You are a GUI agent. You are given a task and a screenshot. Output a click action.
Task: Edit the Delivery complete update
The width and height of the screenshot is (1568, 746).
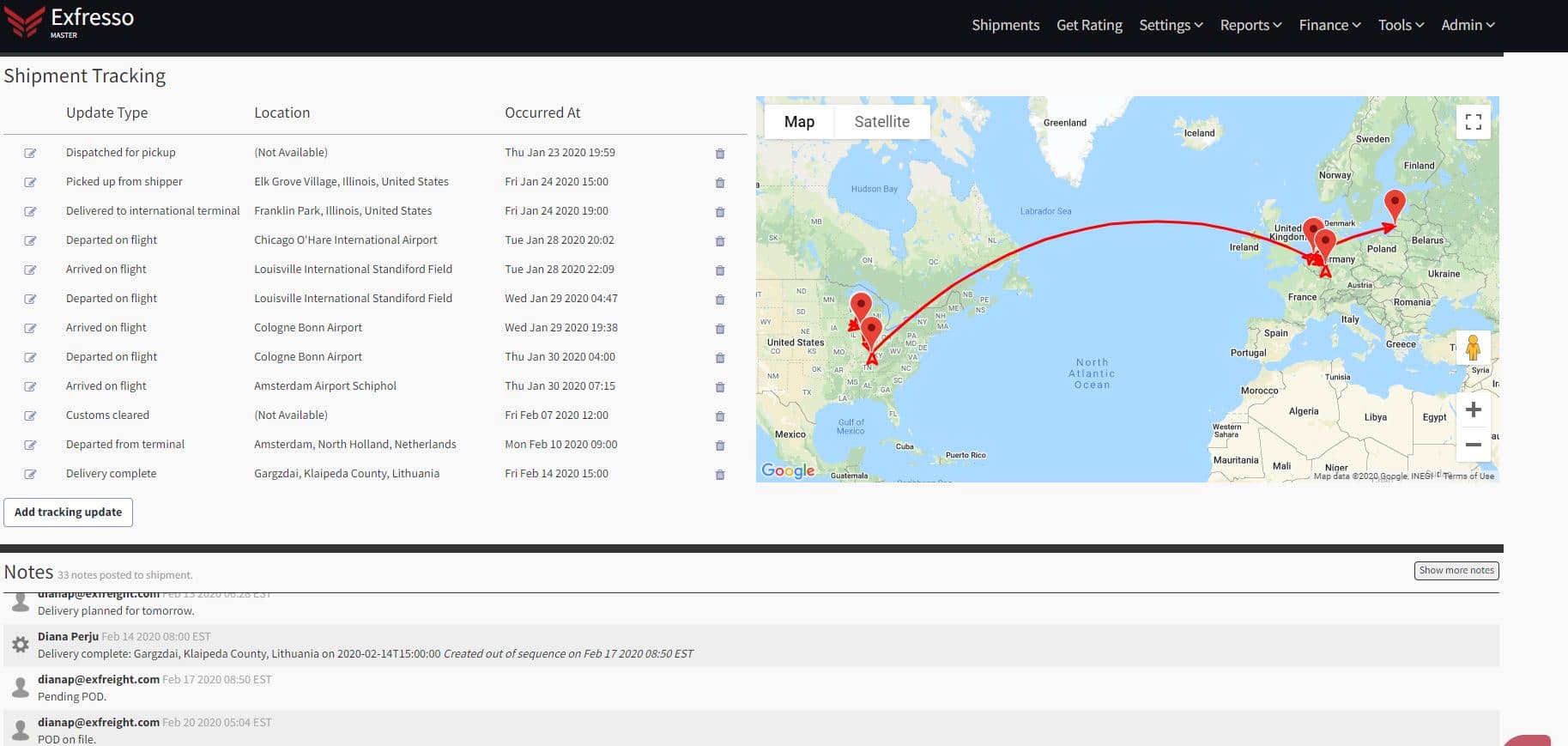pyautogui.click(x=30, y=475)
